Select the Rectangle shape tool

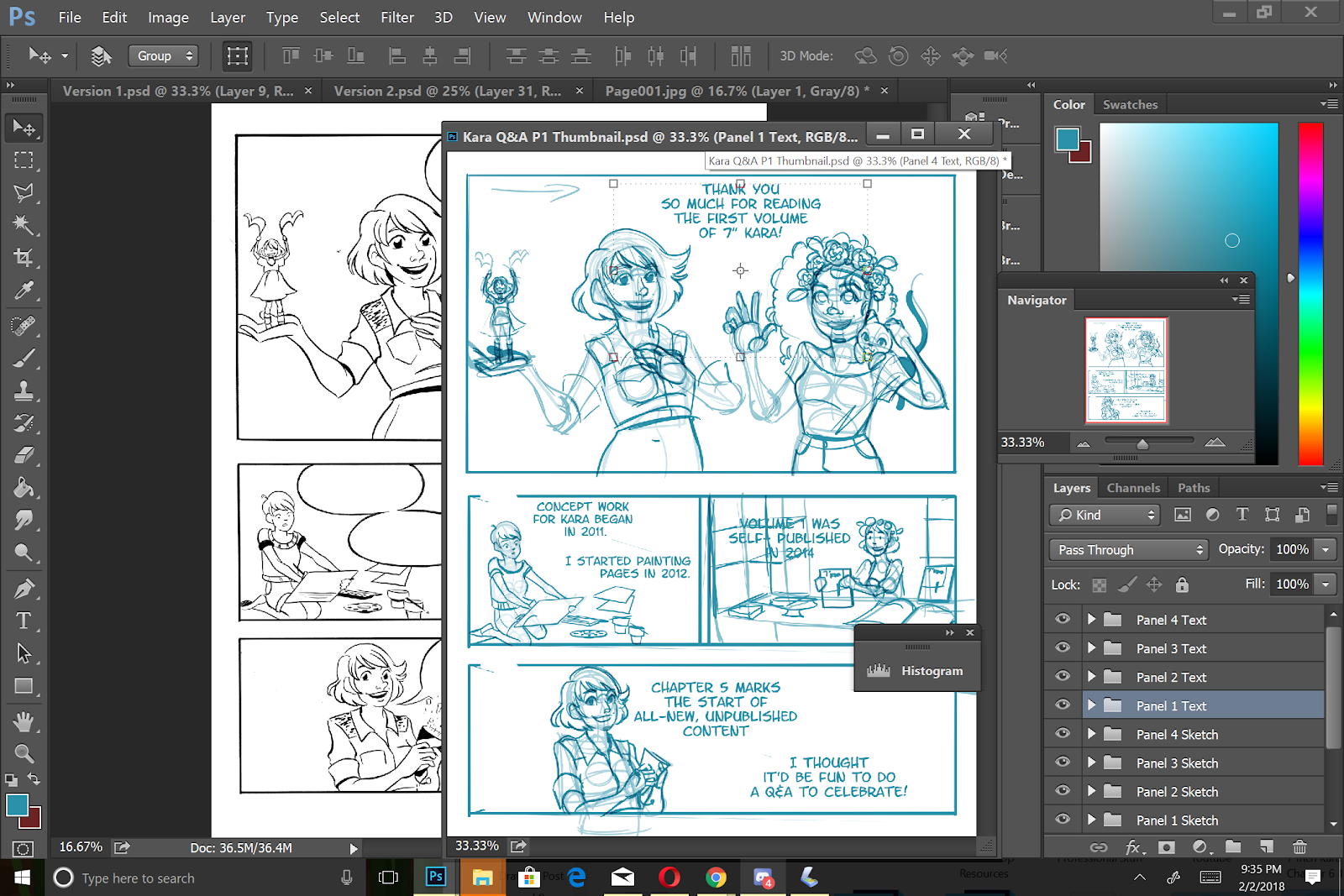(x=24, y=686)
